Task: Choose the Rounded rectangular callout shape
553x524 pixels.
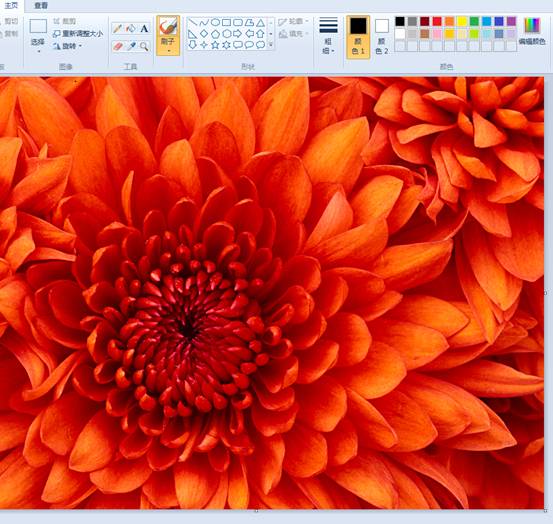Action: tap(238, 45)
